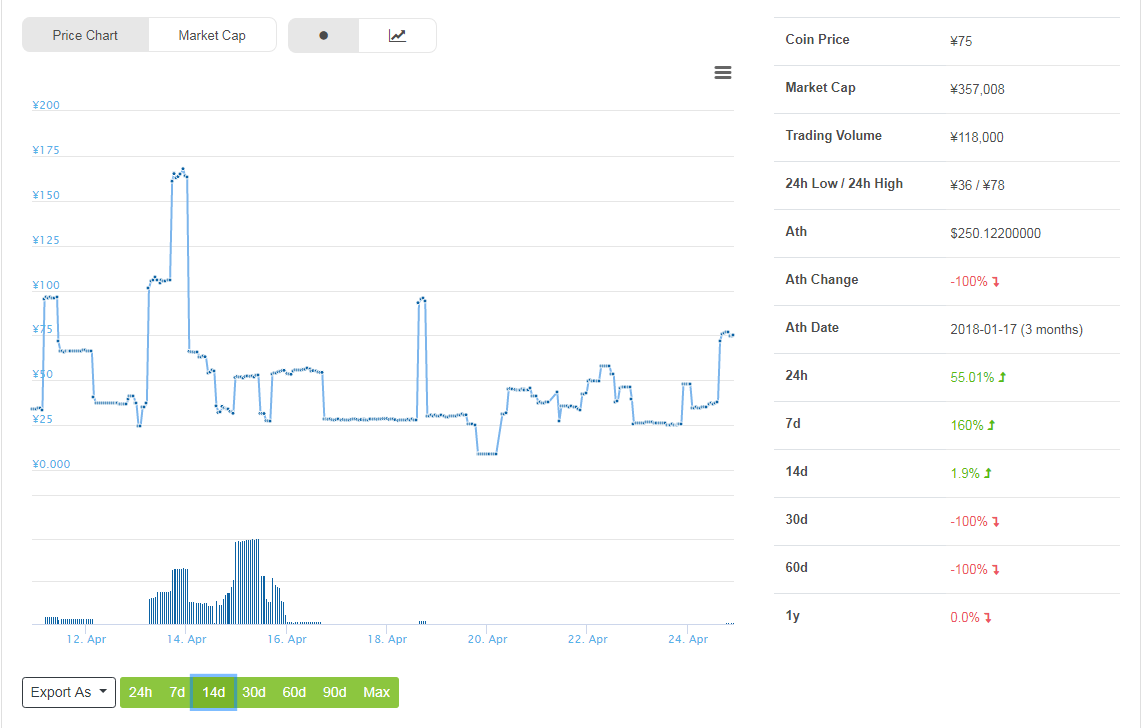This screenshot has height=728, width=1147.
Task: Show the 90d price range
Action: [x=335, y=692]
